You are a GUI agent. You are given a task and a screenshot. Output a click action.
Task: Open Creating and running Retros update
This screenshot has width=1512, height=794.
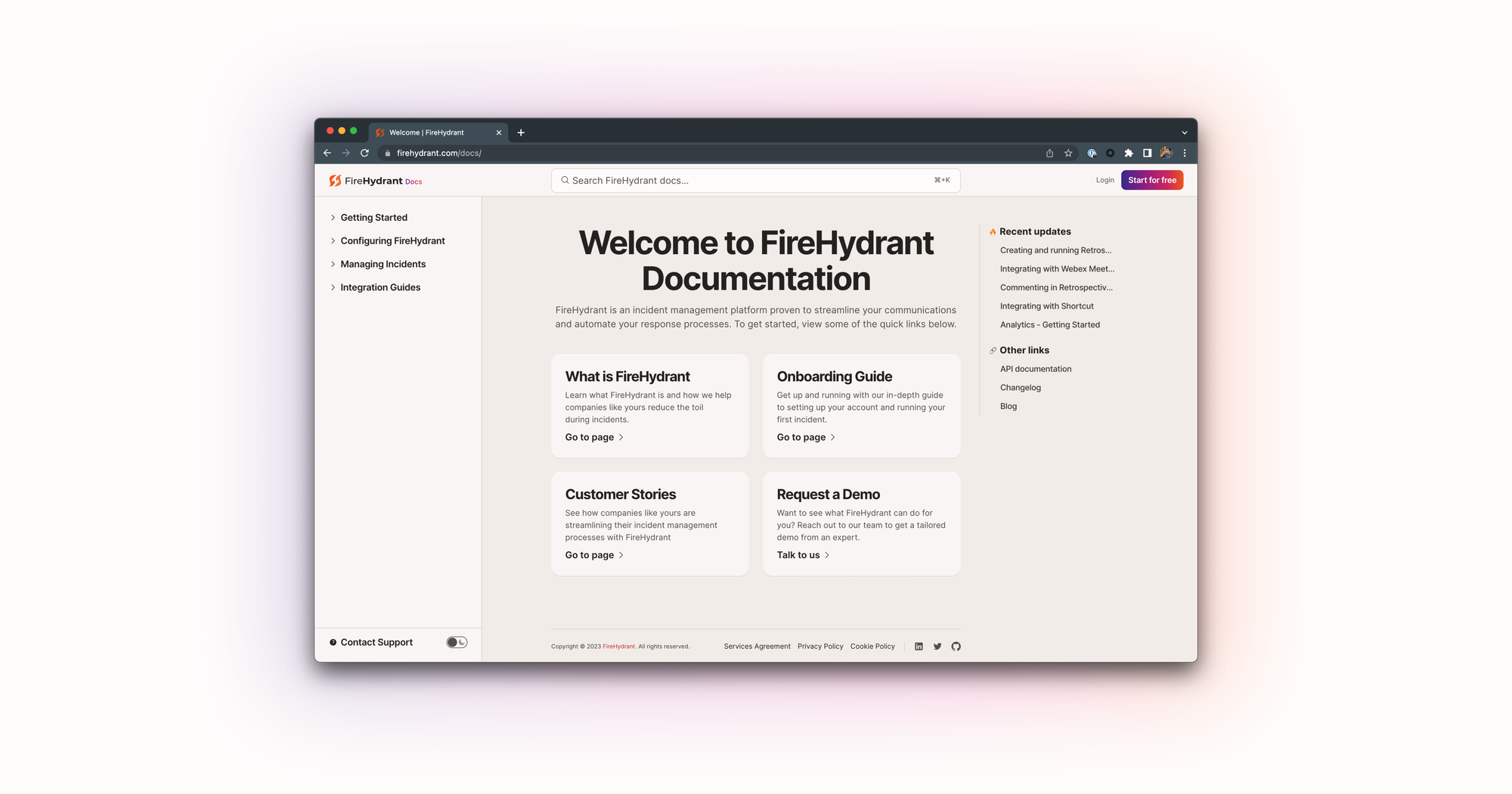(1055, 250)
